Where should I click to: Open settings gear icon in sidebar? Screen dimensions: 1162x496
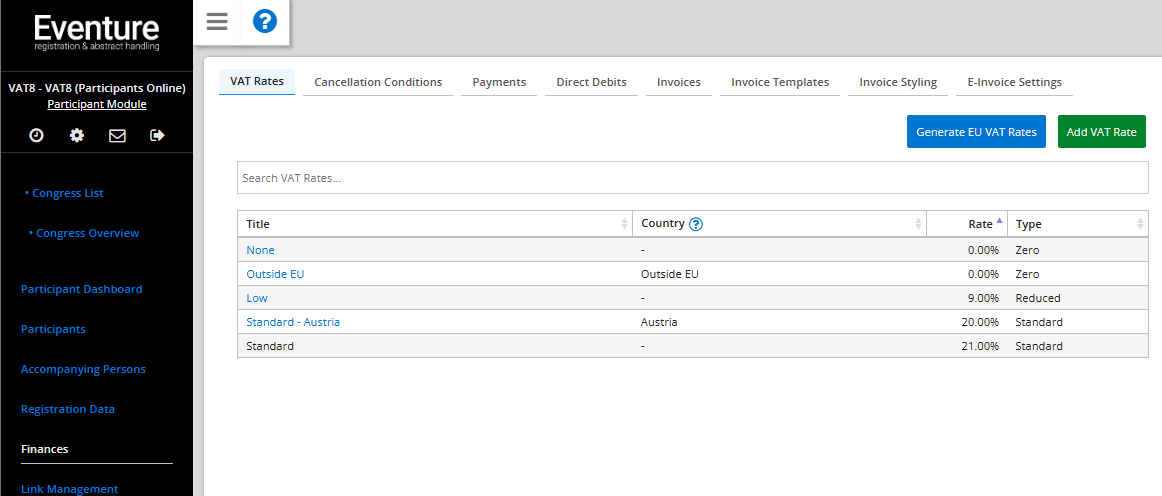tap(77, 135)
